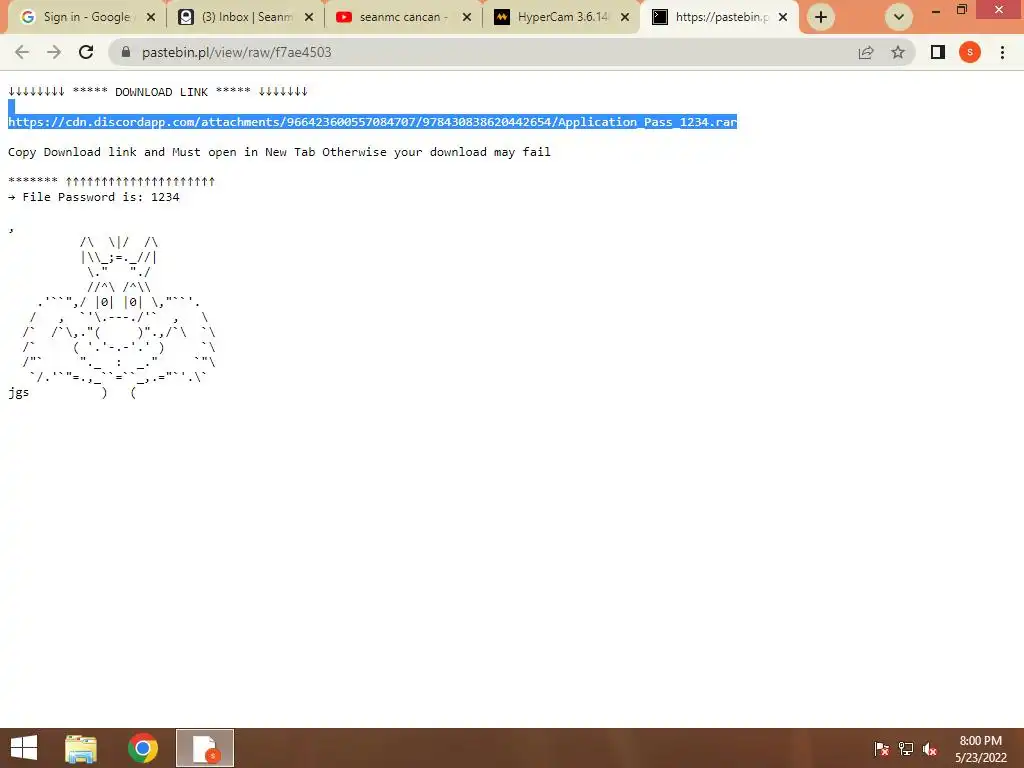1024x768 pixels.
Task: Open a new tab
Action: tap(821, 17)
